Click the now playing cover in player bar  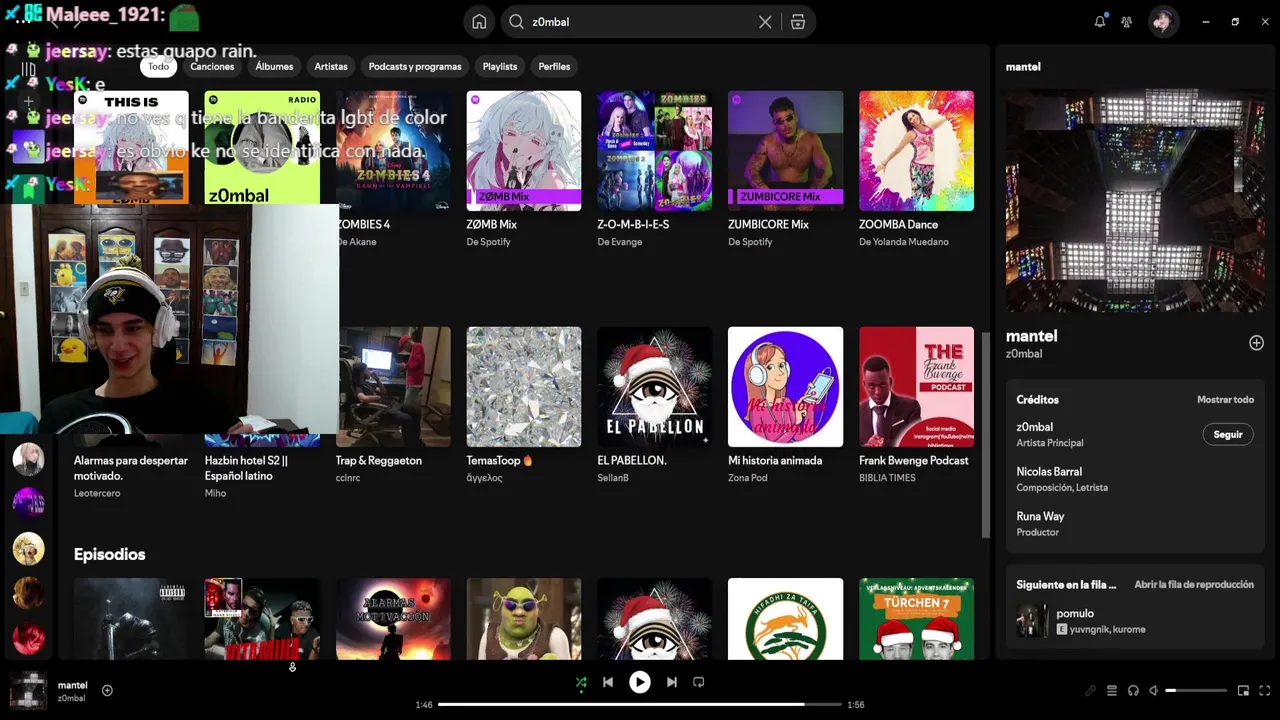pyautogui.click(x=29, y=690)
